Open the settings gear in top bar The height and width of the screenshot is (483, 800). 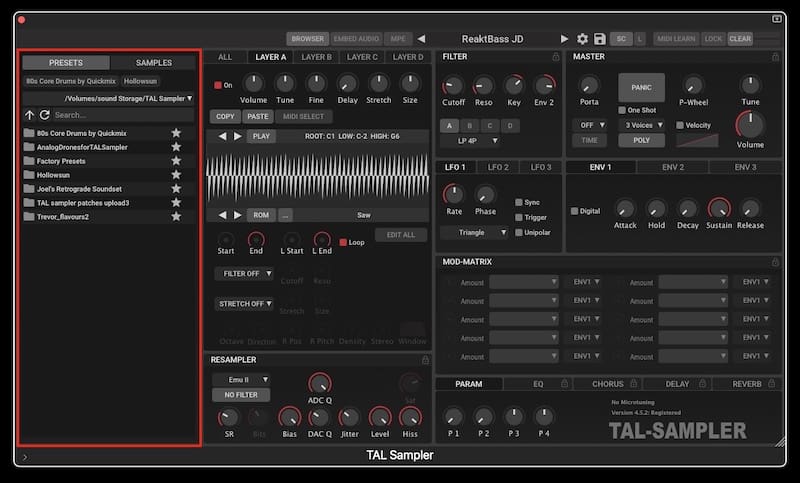(x=582, y=39)
